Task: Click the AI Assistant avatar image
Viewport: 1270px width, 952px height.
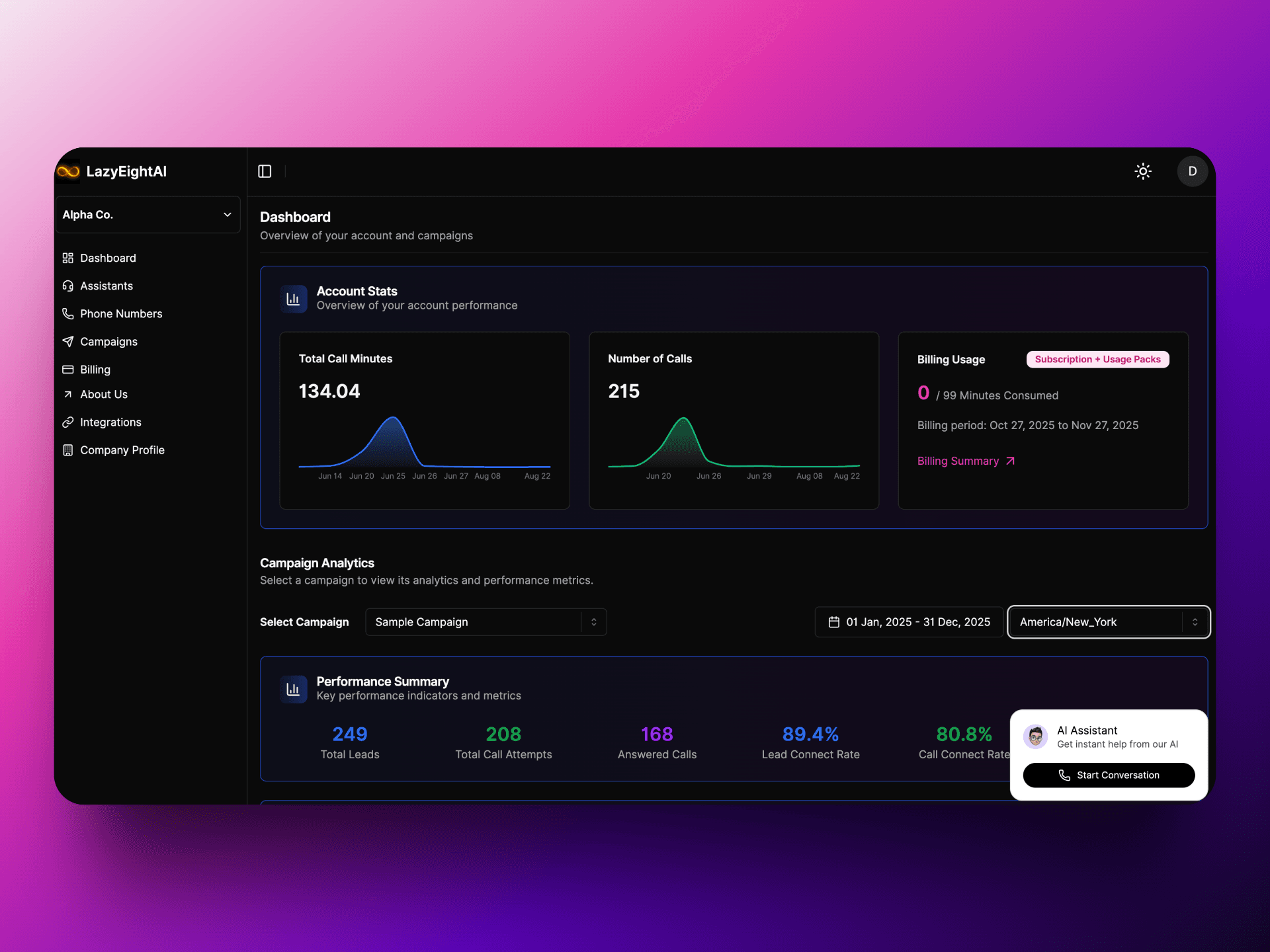Action: click(x=1036, y=736)
